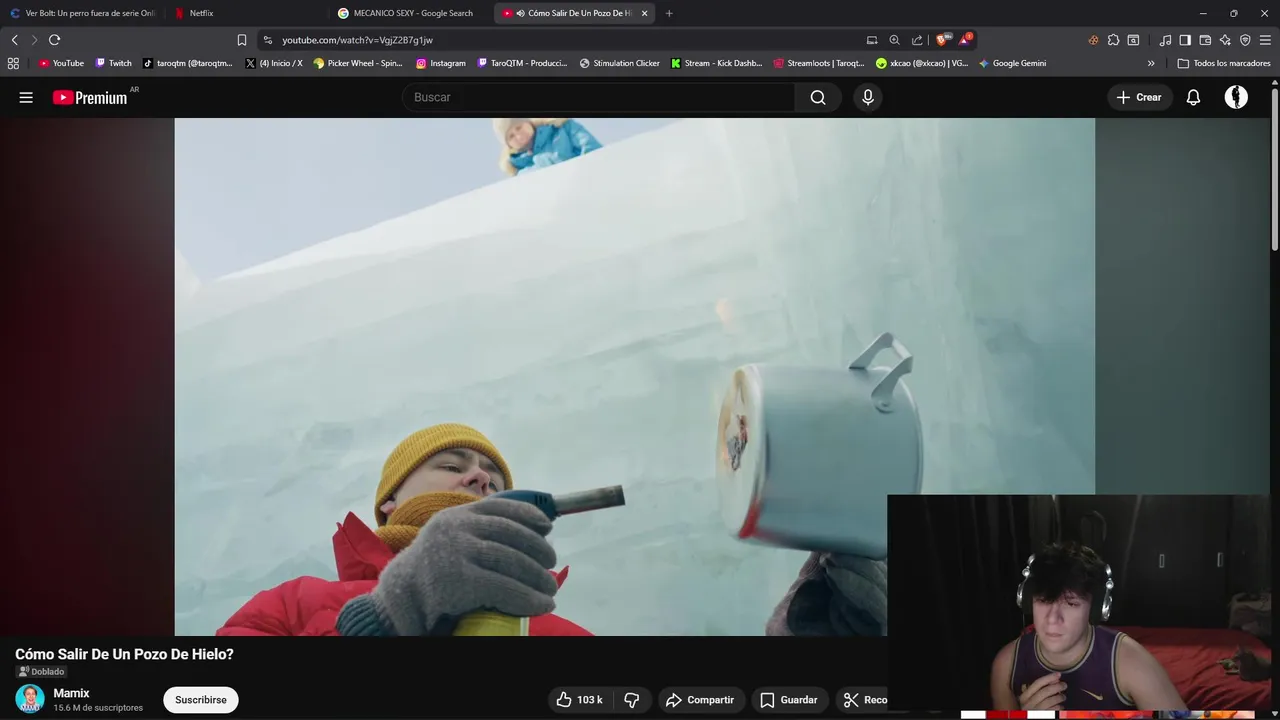1280x720 pixels.
Task: Open Twitch bookmark
Action: coord(113,63)
